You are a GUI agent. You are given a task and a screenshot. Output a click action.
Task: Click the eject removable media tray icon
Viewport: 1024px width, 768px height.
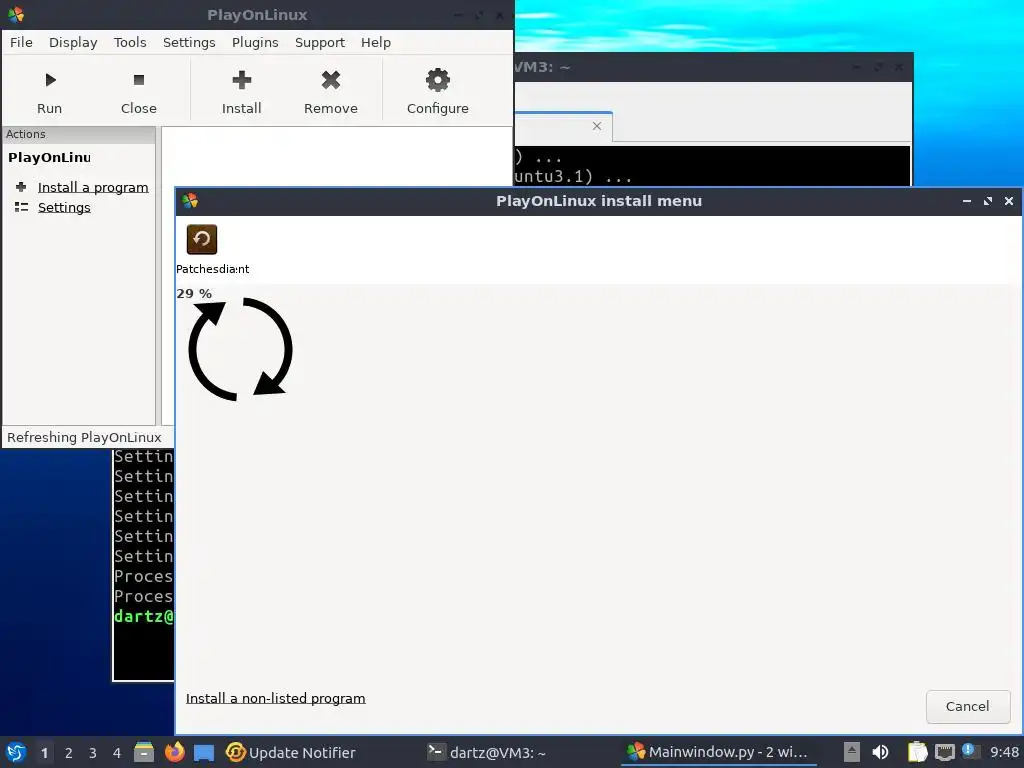[851, 752]
